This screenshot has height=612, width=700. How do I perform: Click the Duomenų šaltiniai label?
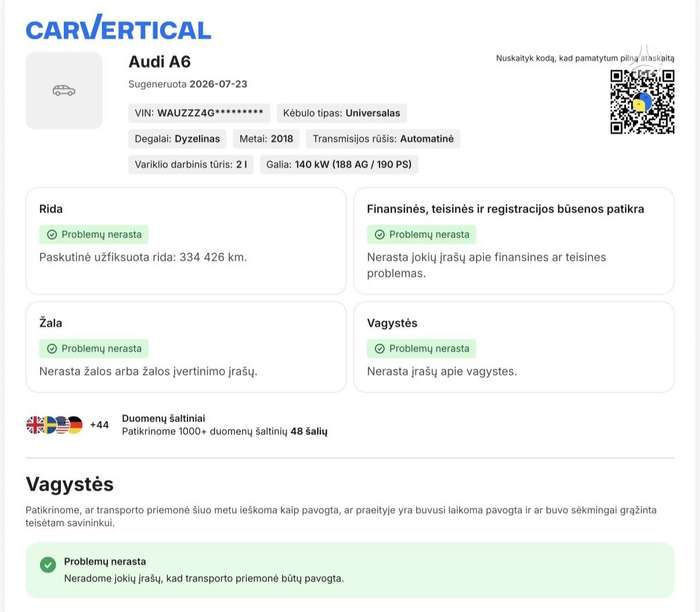coord(163,418)
